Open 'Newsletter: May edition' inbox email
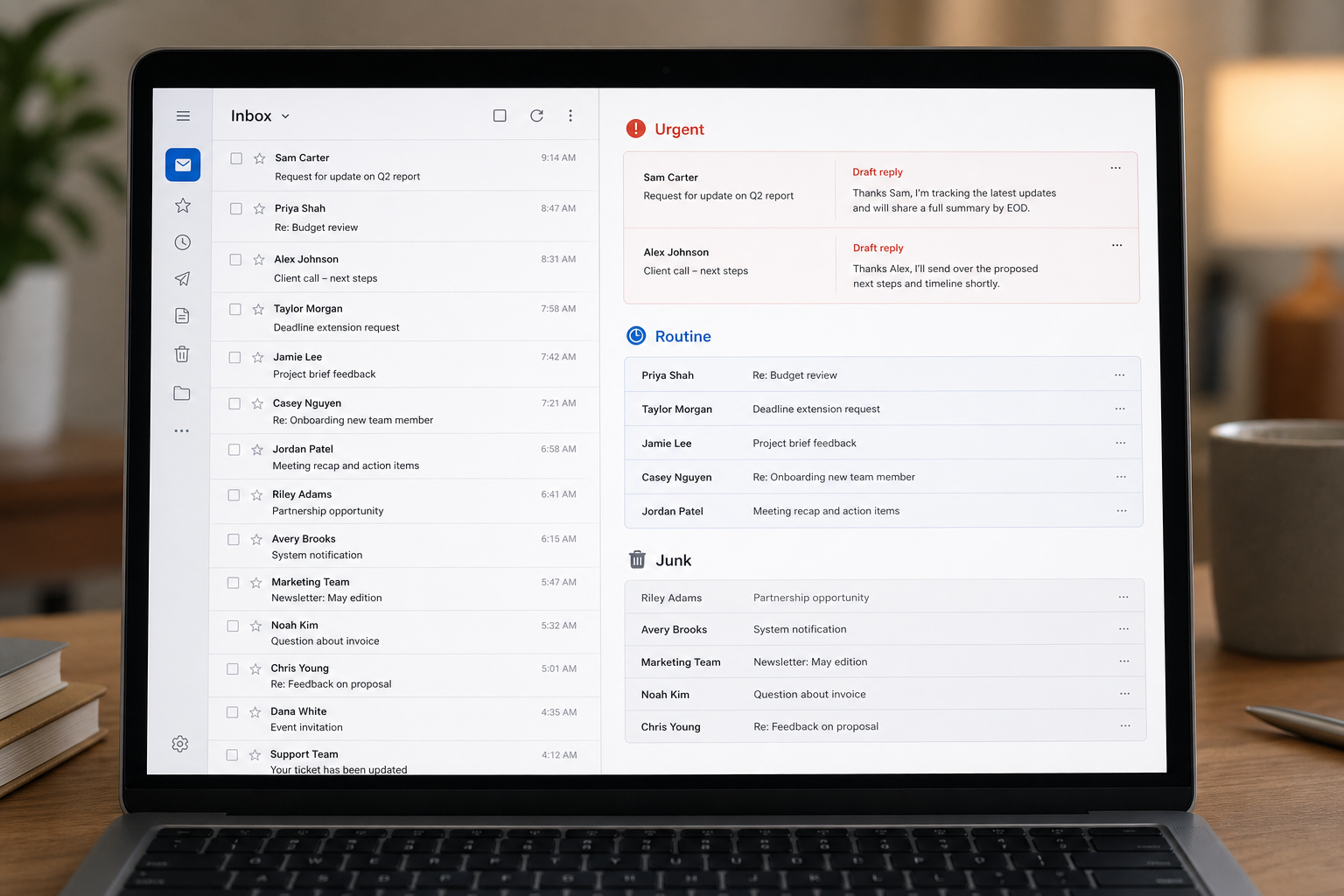Screen dimensions: 1344x896 pyautogui.click(x=405, y=590)
